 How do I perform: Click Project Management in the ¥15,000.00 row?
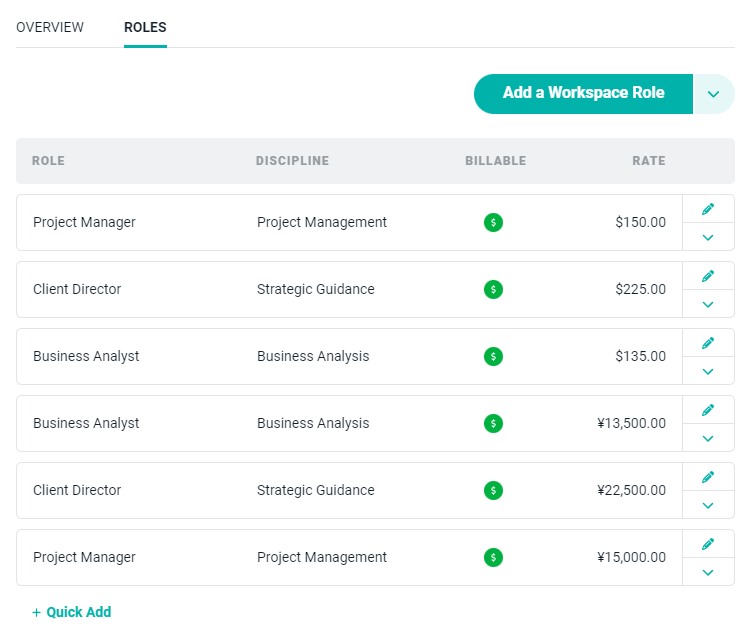pos(322,557)
